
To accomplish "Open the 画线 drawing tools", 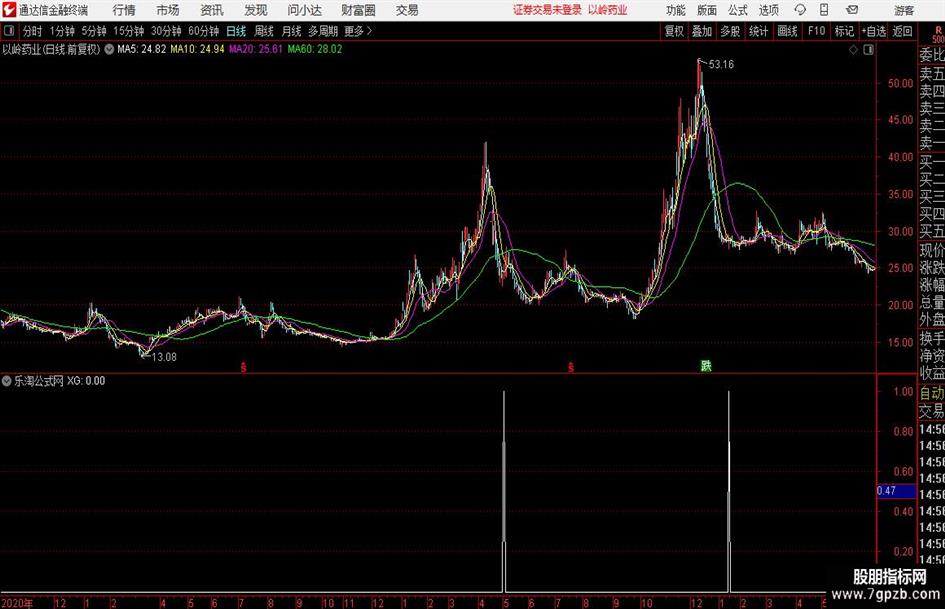I will pyautogui.click(x=787, y=31).
